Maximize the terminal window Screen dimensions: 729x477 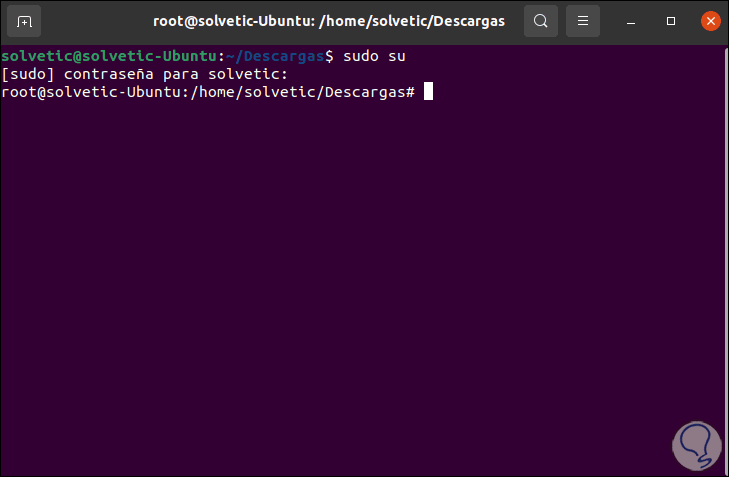click(x=670, y=21)
